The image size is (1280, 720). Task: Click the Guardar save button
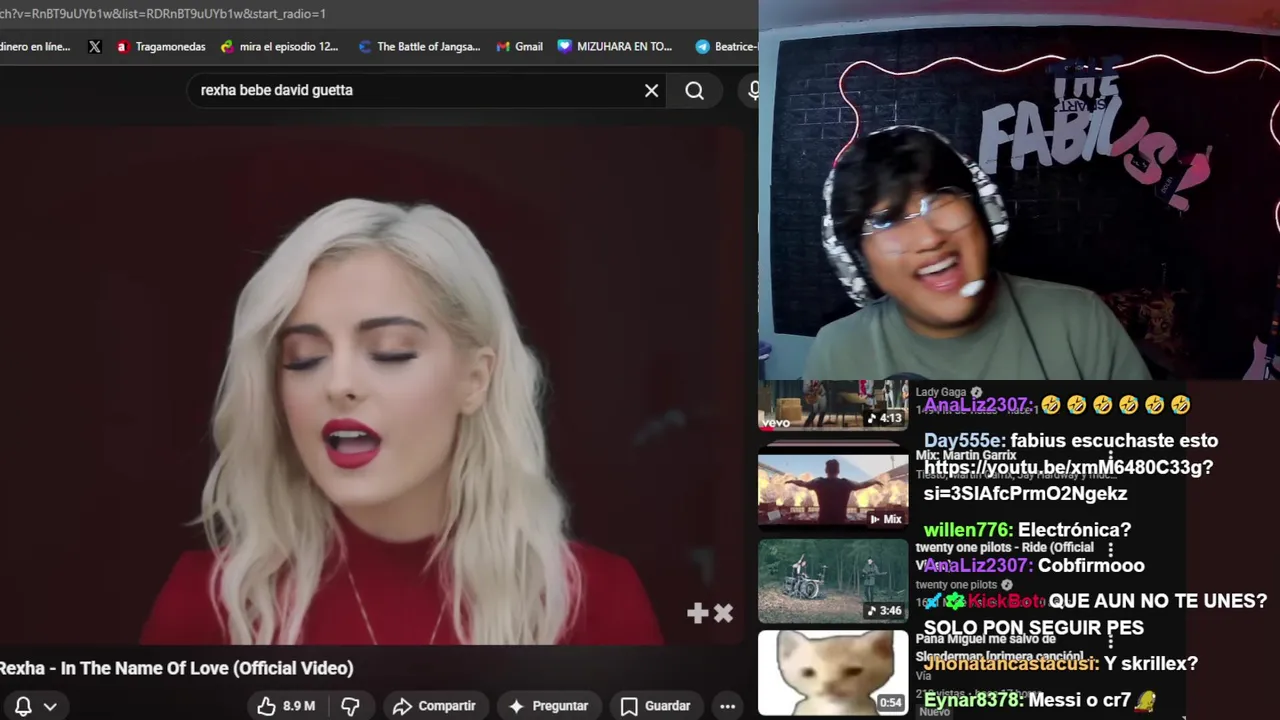pos(656,706)
